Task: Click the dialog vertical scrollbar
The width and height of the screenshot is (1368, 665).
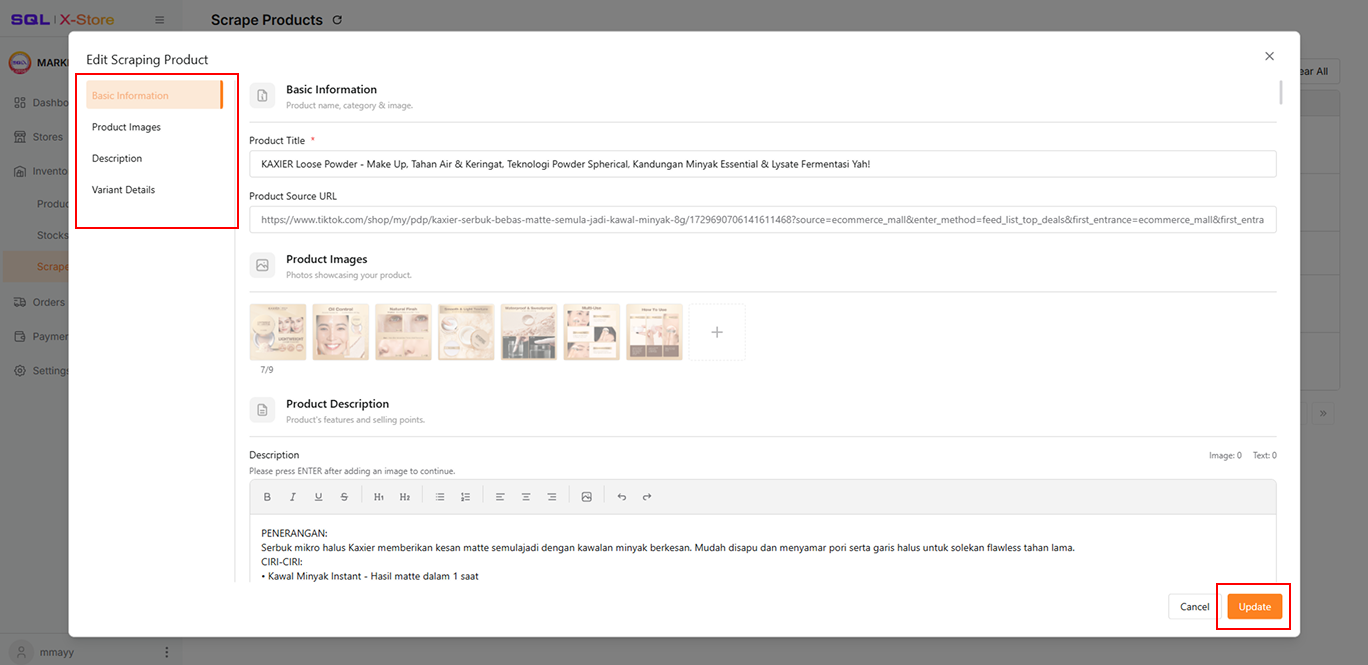Action: point(1281,92)
